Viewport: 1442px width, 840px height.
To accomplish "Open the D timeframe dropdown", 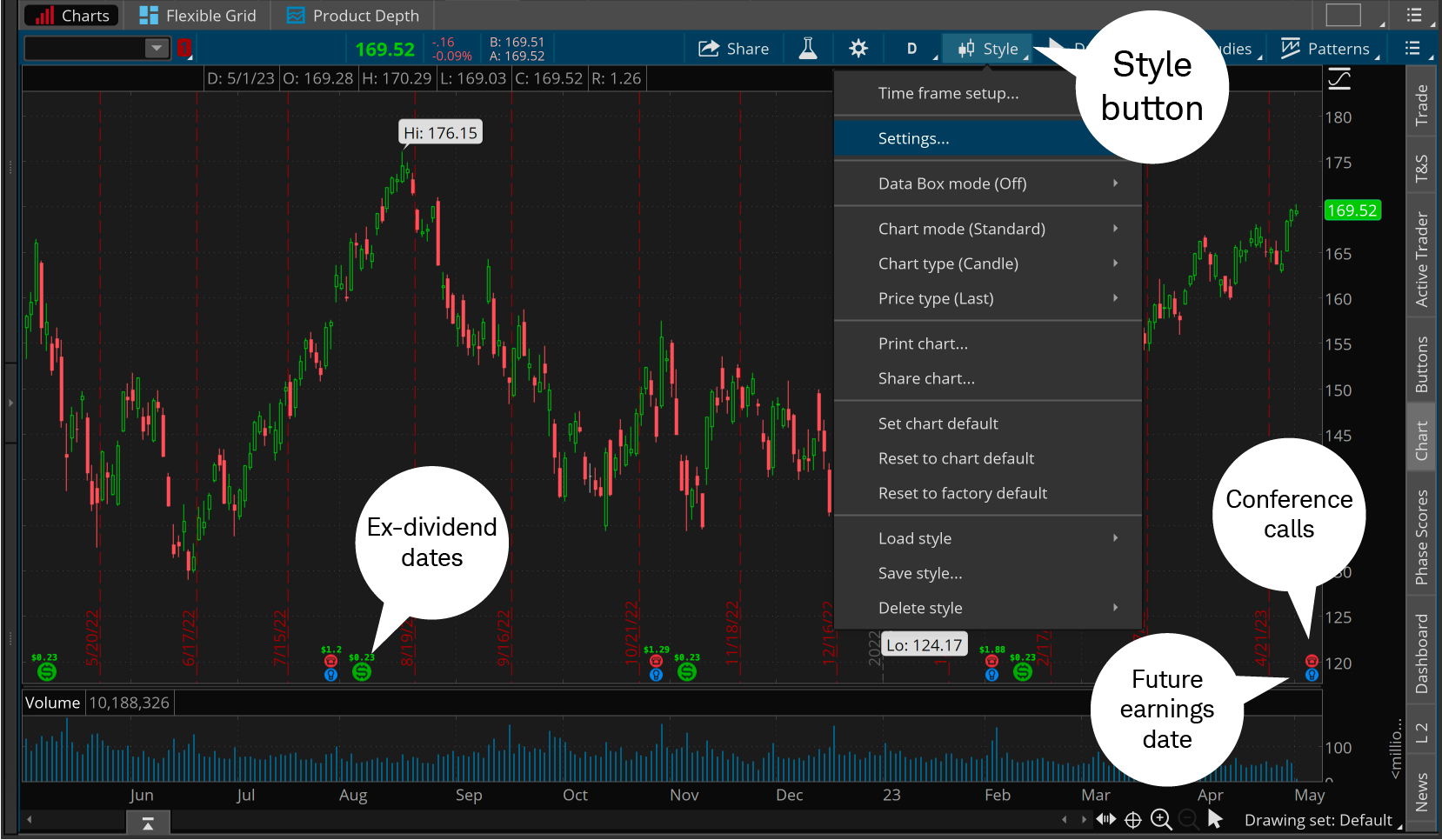I will coord(911,49).
